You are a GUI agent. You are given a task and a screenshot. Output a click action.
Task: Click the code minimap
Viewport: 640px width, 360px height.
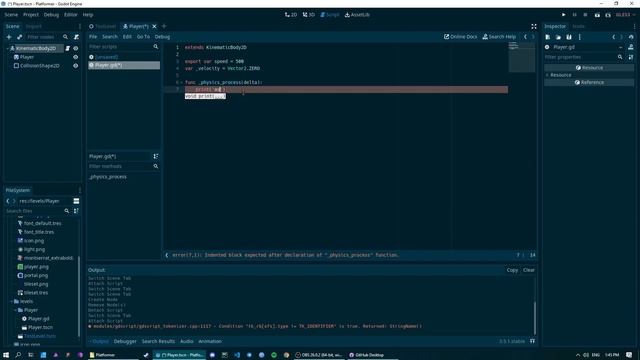(521, 57)
